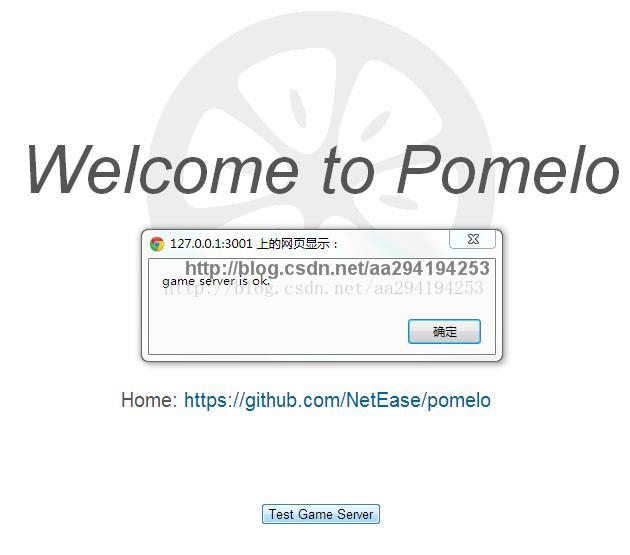630x555 pixels.
Task: Click the empty area inside the alert body
Action: [x=273, y=326]
